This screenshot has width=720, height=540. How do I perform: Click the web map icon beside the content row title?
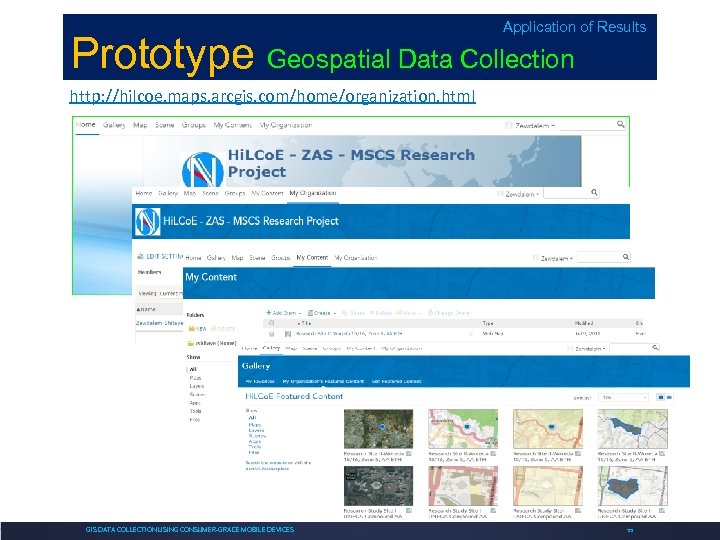pyautogui.click(x=288, y=334)
